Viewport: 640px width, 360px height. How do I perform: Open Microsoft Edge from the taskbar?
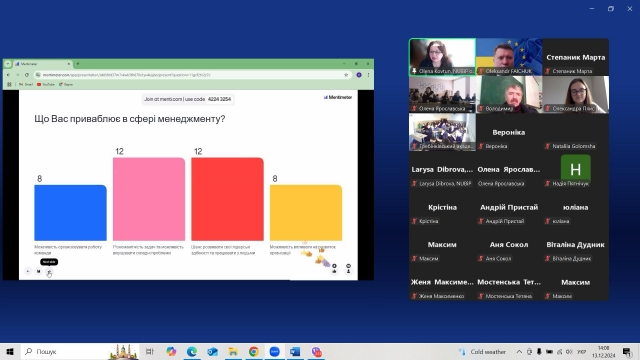click(192, 351)
